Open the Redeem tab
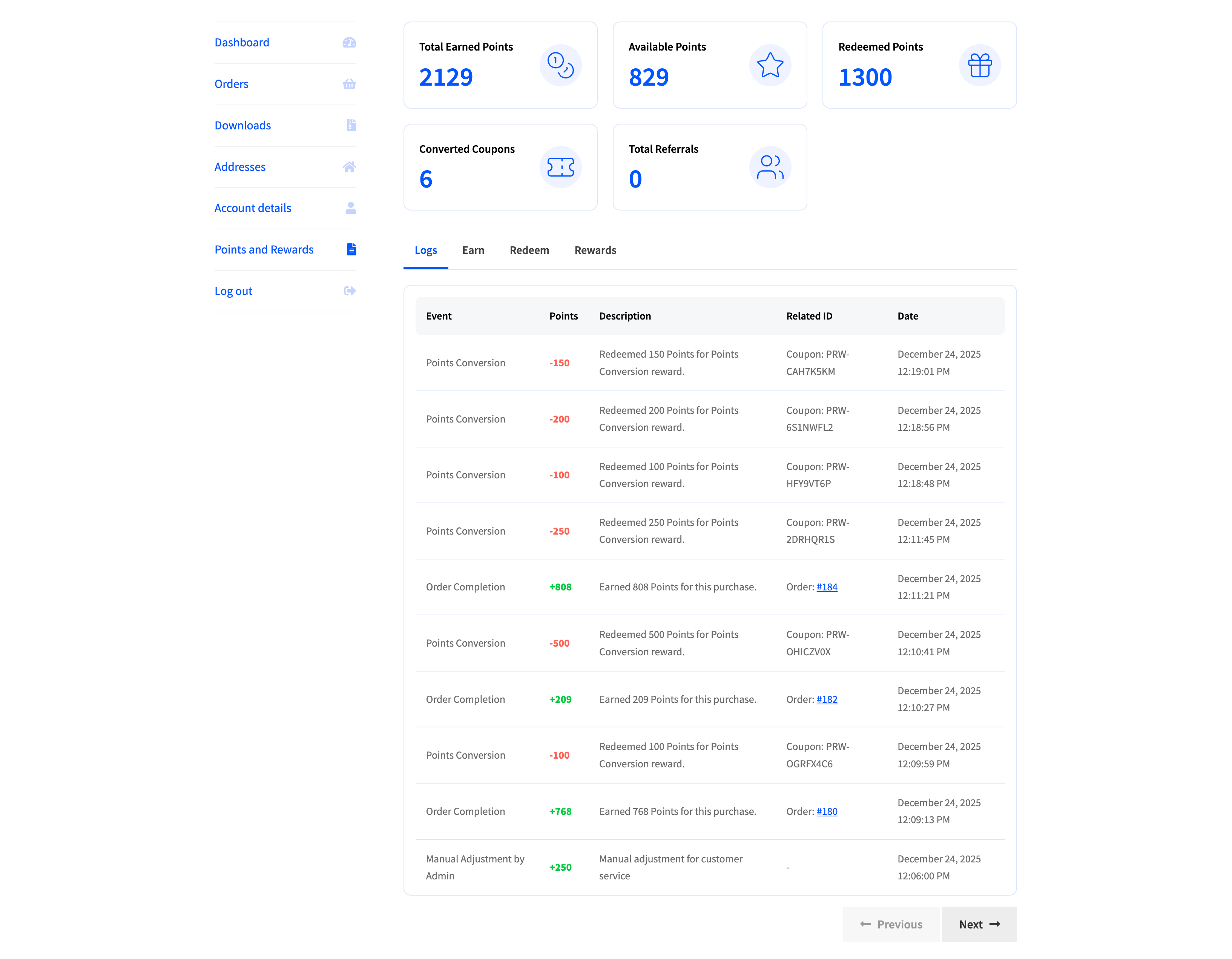The image size is (1232, 959). [x=529, y=250]
